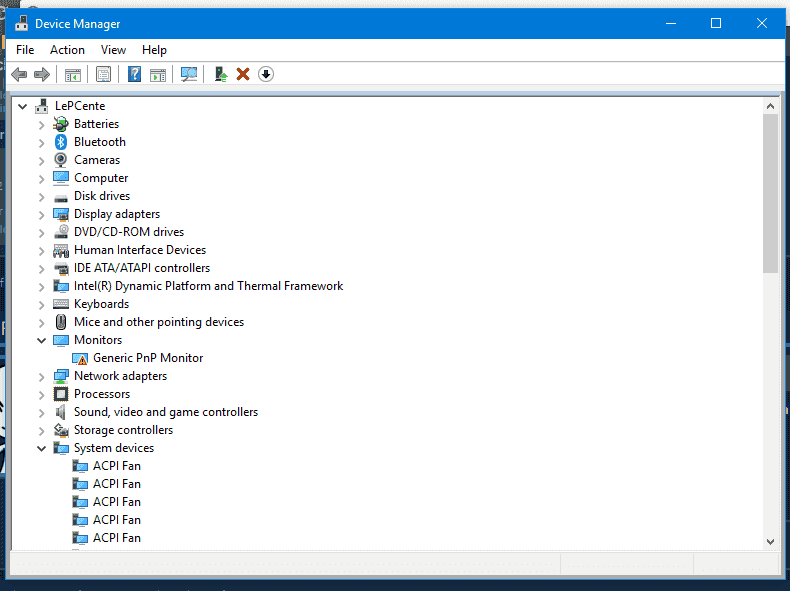Click Show/Hide Action Pane toolbar icon
The height and width of the screenshot is (591, 790).
coord(158,75)
